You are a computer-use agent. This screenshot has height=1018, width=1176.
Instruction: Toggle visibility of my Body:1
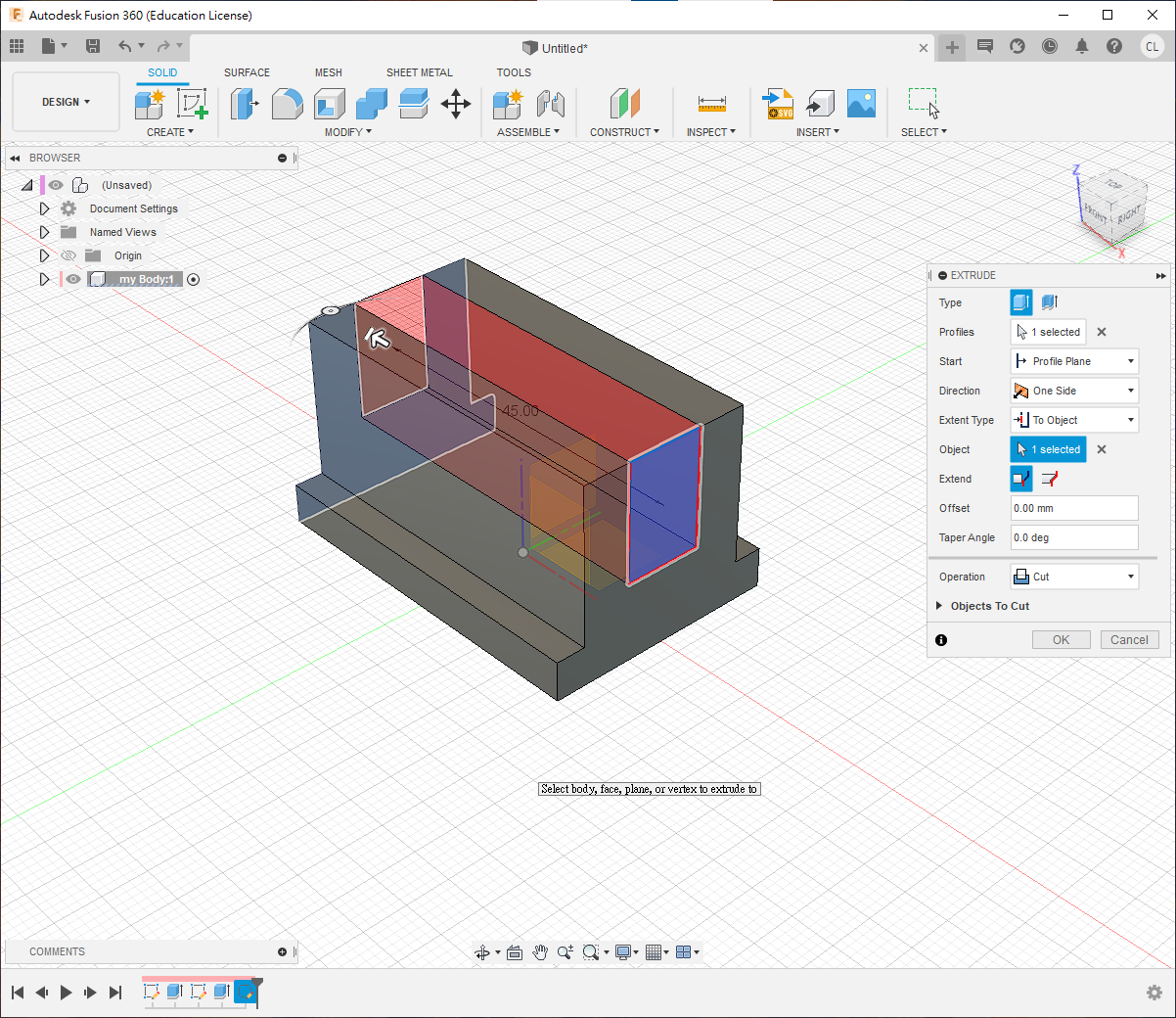point(73,279)
